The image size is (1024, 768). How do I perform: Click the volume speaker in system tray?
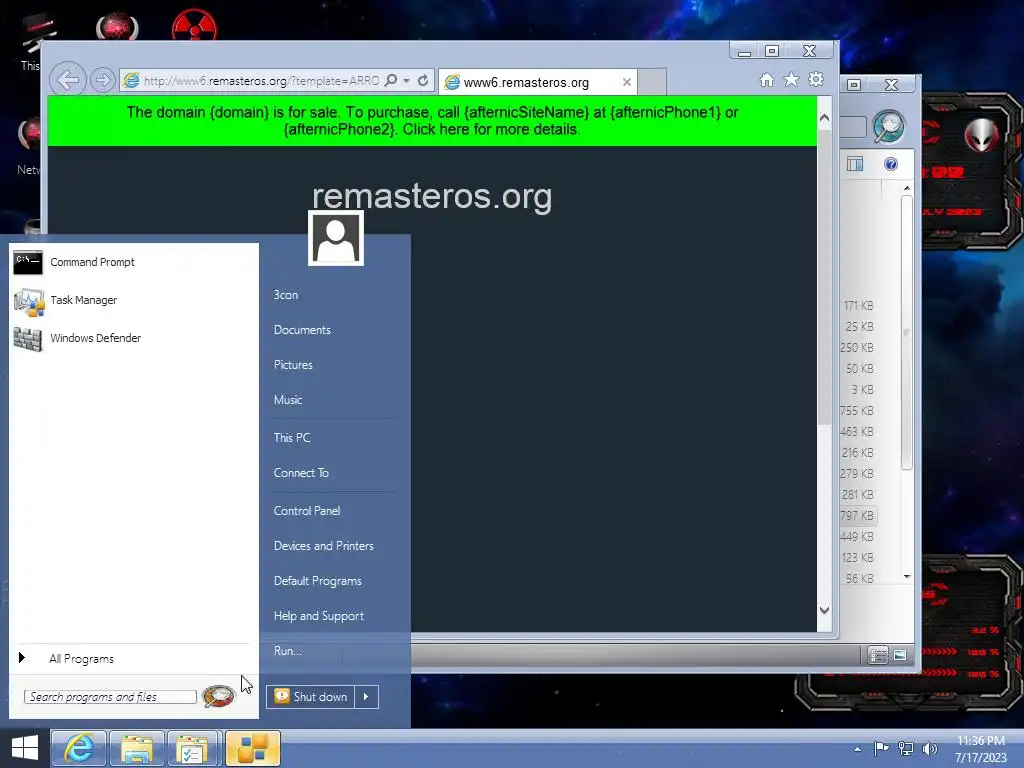(929, 748)
